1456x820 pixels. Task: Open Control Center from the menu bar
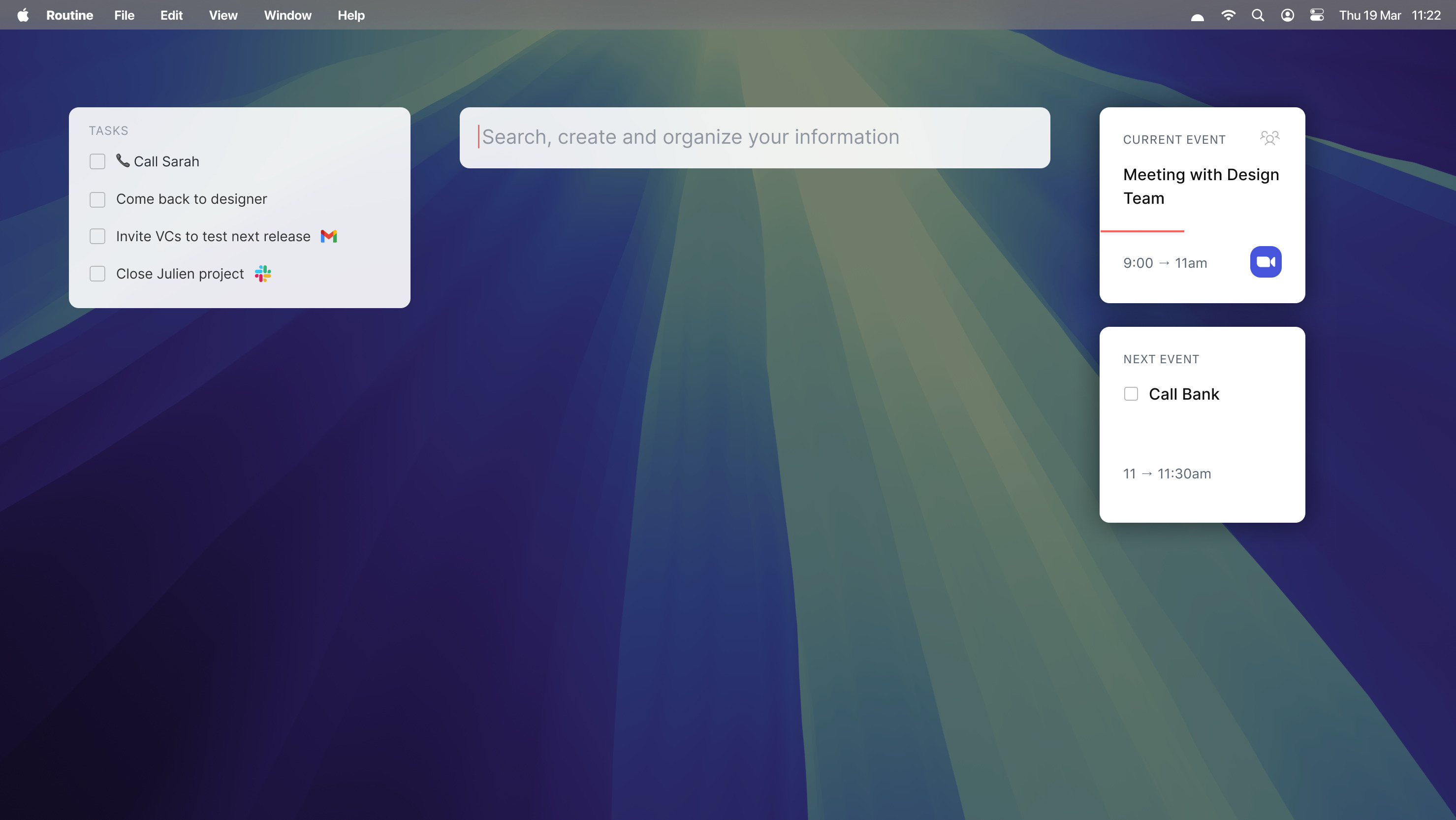coord(1316,15)
